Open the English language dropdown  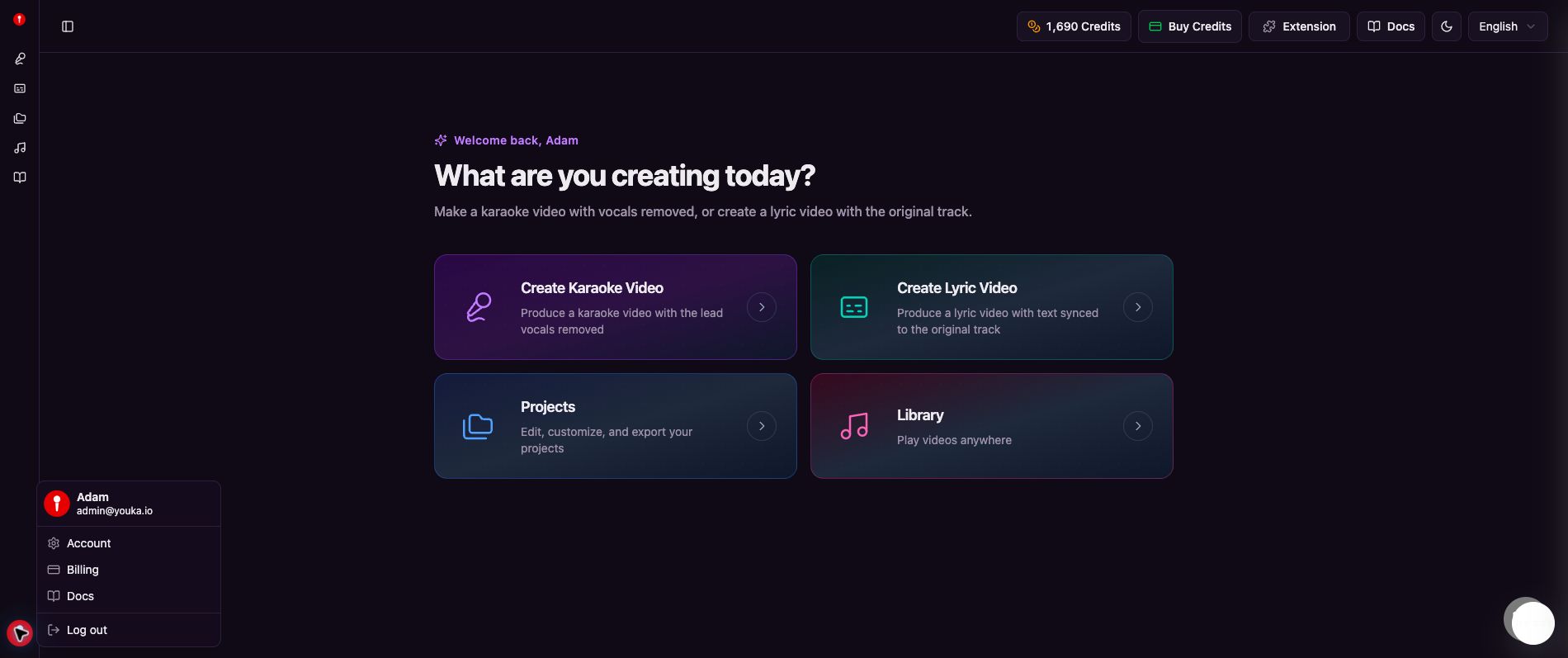[x=1507, y=26]
